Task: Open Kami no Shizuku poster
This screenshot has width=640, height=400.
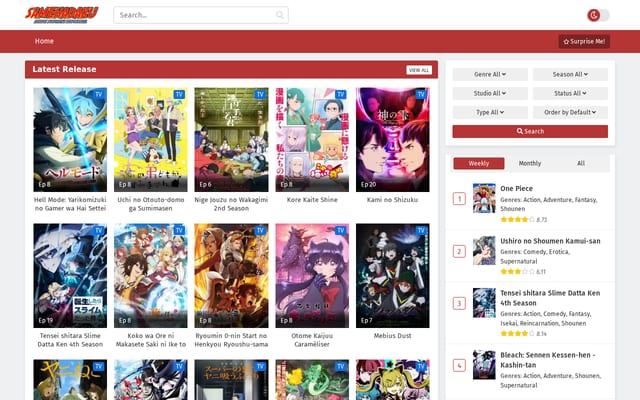Action: pos(393,140)
